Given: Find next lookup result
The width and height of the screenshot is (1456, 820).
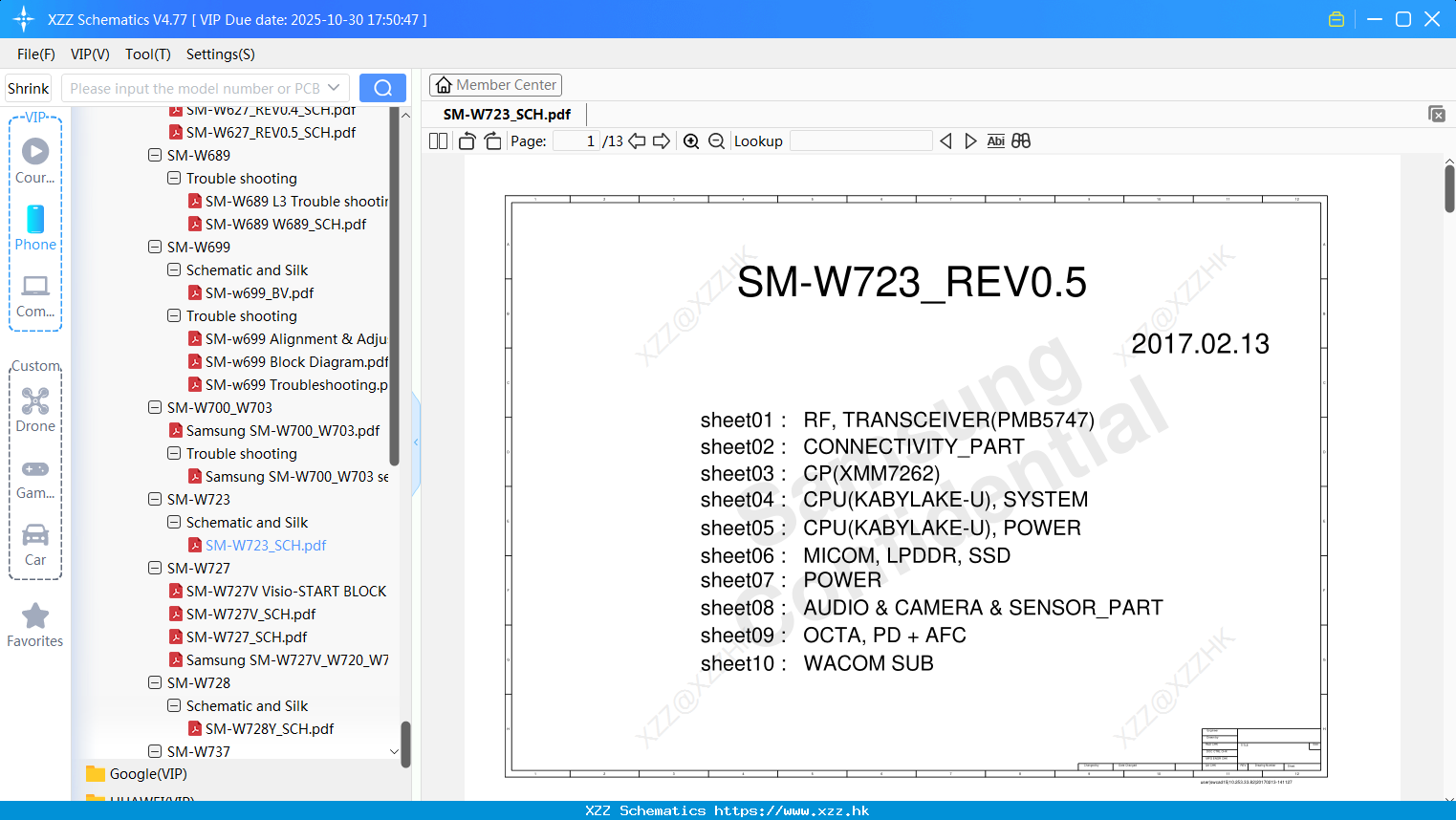Looking at the screenshot, I should [970, 141].
